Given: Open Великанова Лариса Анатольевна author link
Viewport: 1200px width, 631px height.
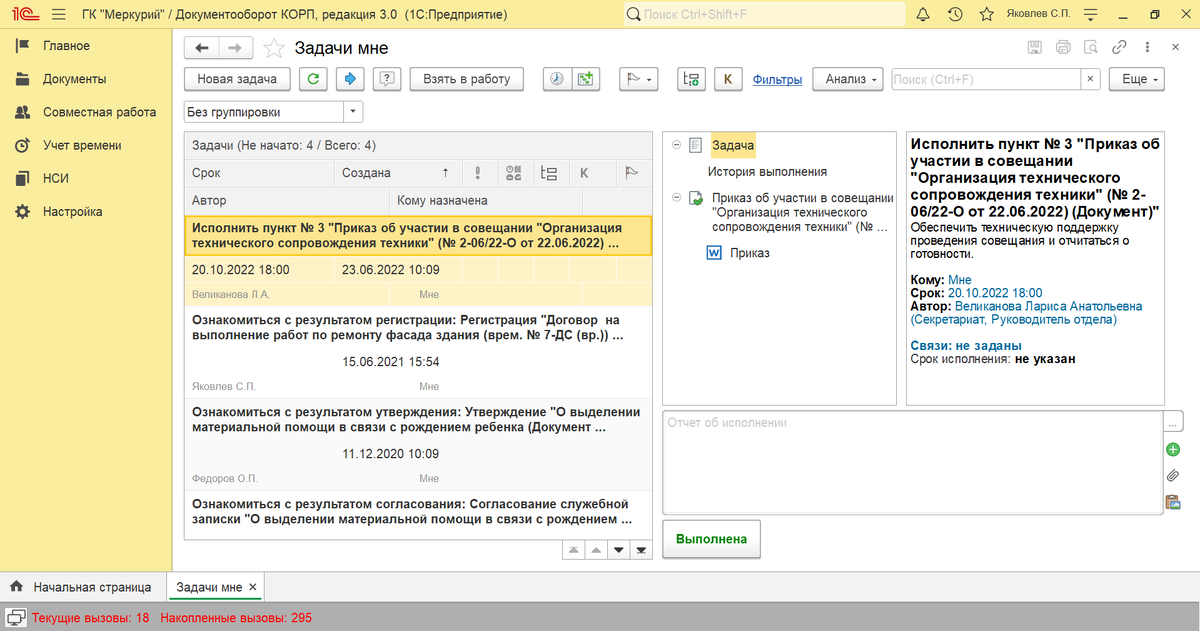Looking at the screenshot, I should click(1048, 306).
